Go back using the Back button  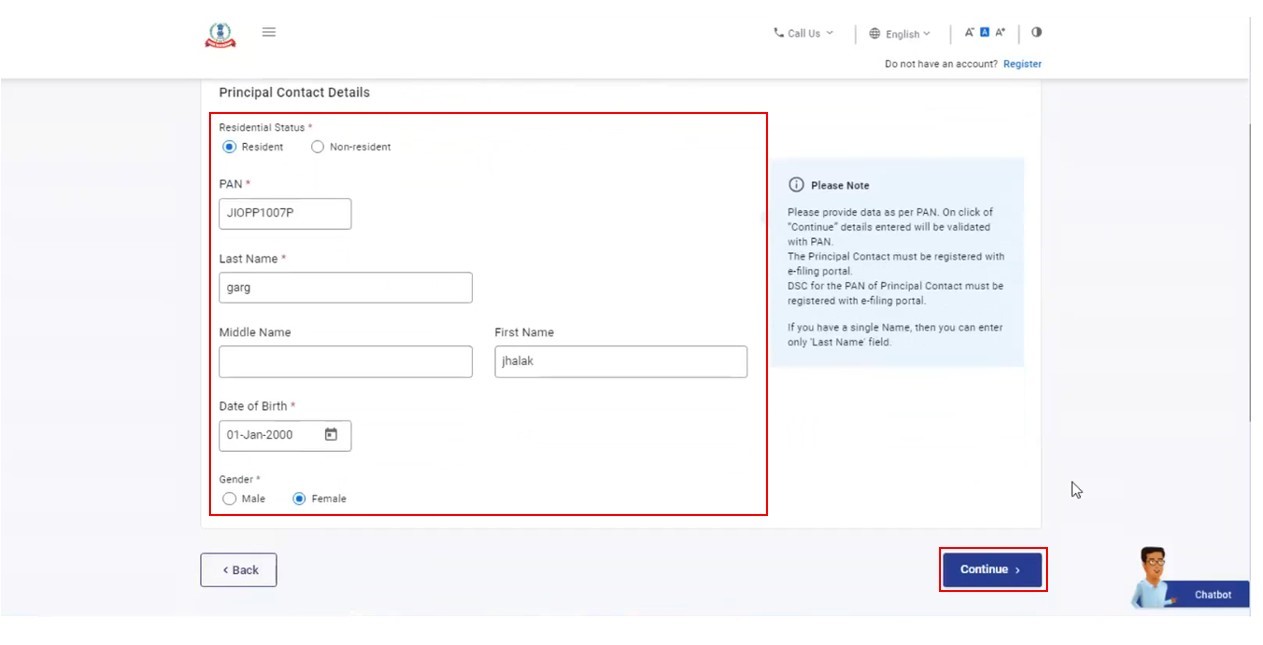click(239, 570)
